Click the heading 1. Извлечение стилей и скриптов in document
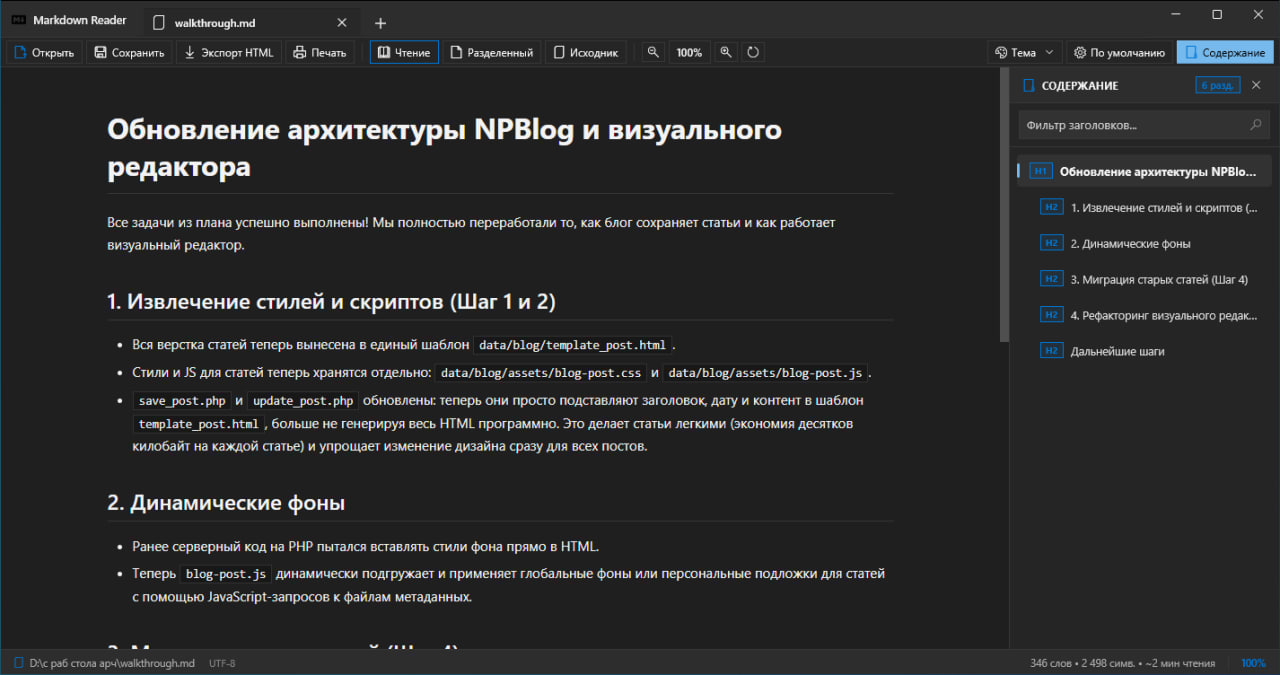Viewport: 1280px width, 675px height. 331,301
